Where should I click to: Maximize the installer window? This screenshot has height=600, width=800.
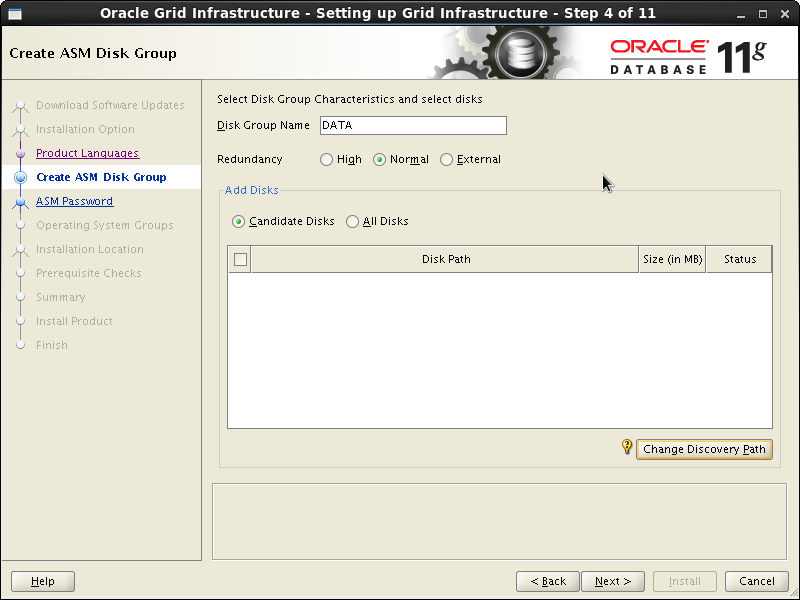click(763, 14)
